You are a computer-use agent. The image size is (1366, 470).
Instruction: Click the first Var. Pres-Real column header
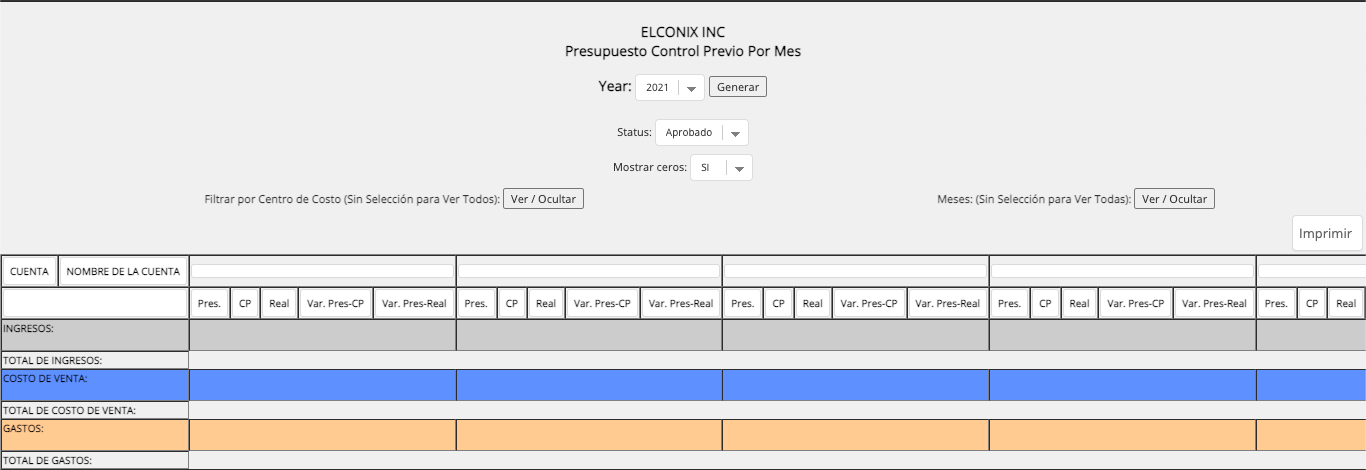[415, 304]
